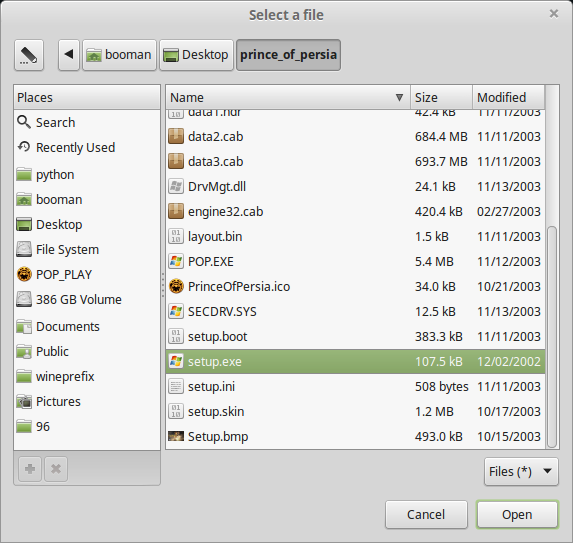This screenshot has width=573, height=543.
Task: Click the 02/27/2003 modified date
Action: pyautogui.click(x=509, y=211)
